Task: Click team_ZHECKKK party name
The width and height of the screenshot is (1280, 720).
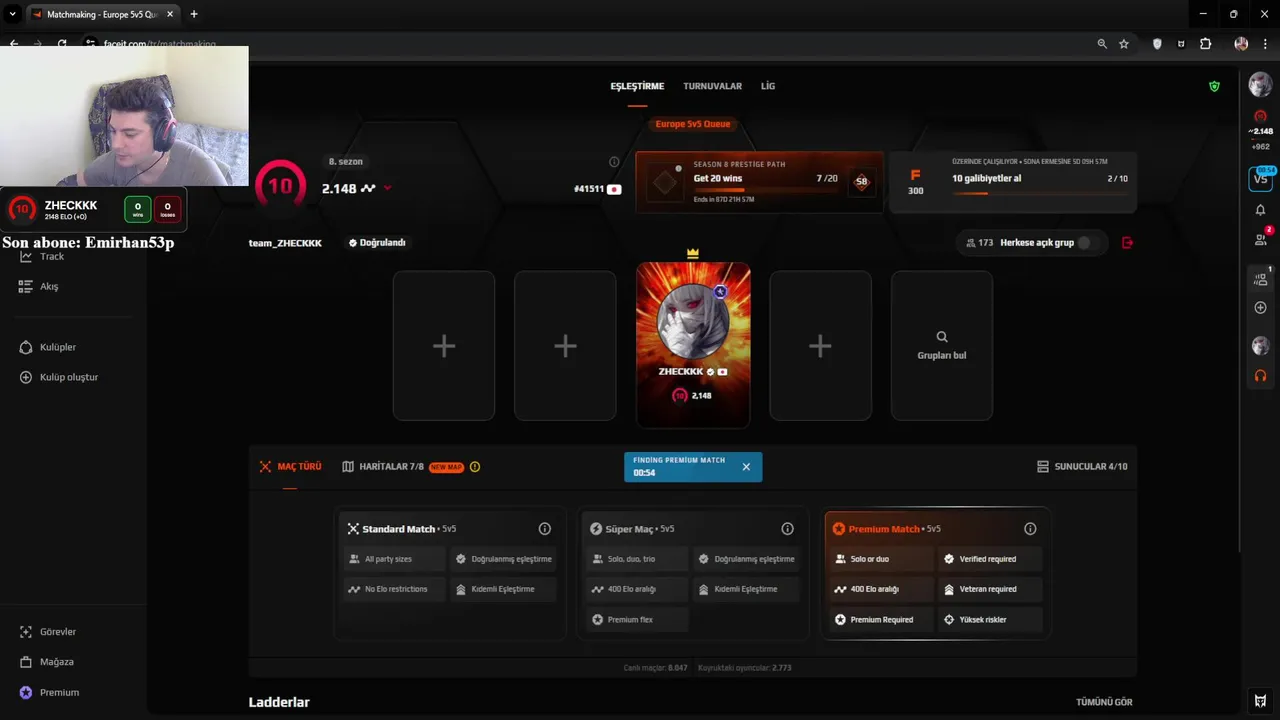Action: tap(285, 243)
